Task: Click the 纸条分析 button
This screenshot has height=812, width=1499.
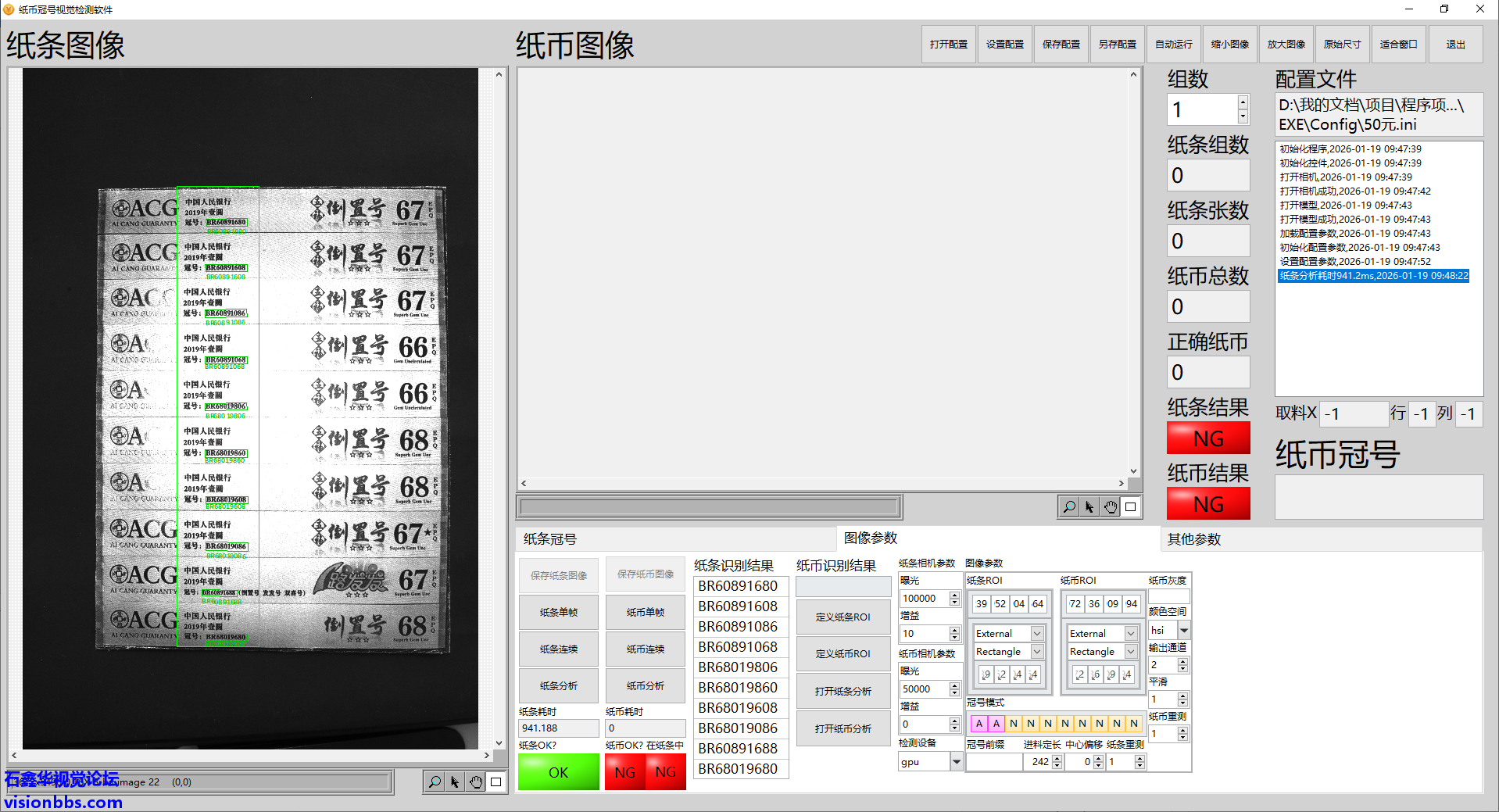Action: coord(558,686)
